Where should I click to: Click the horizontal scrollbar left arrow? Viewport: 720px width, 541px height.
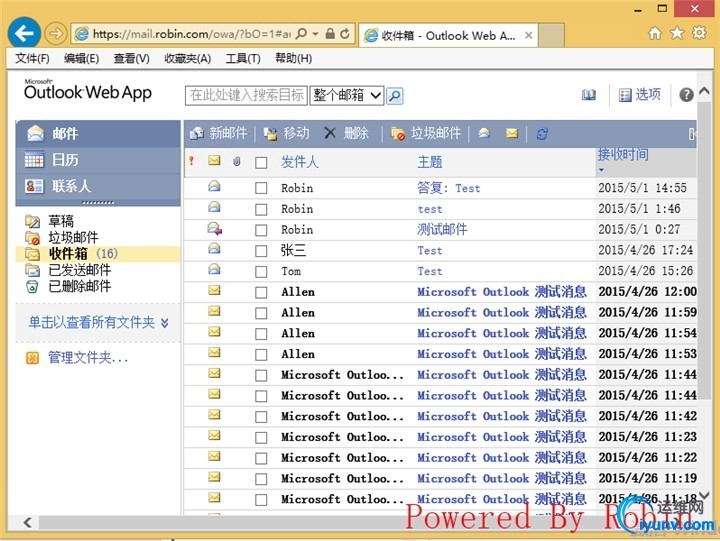tap(28, 522)
